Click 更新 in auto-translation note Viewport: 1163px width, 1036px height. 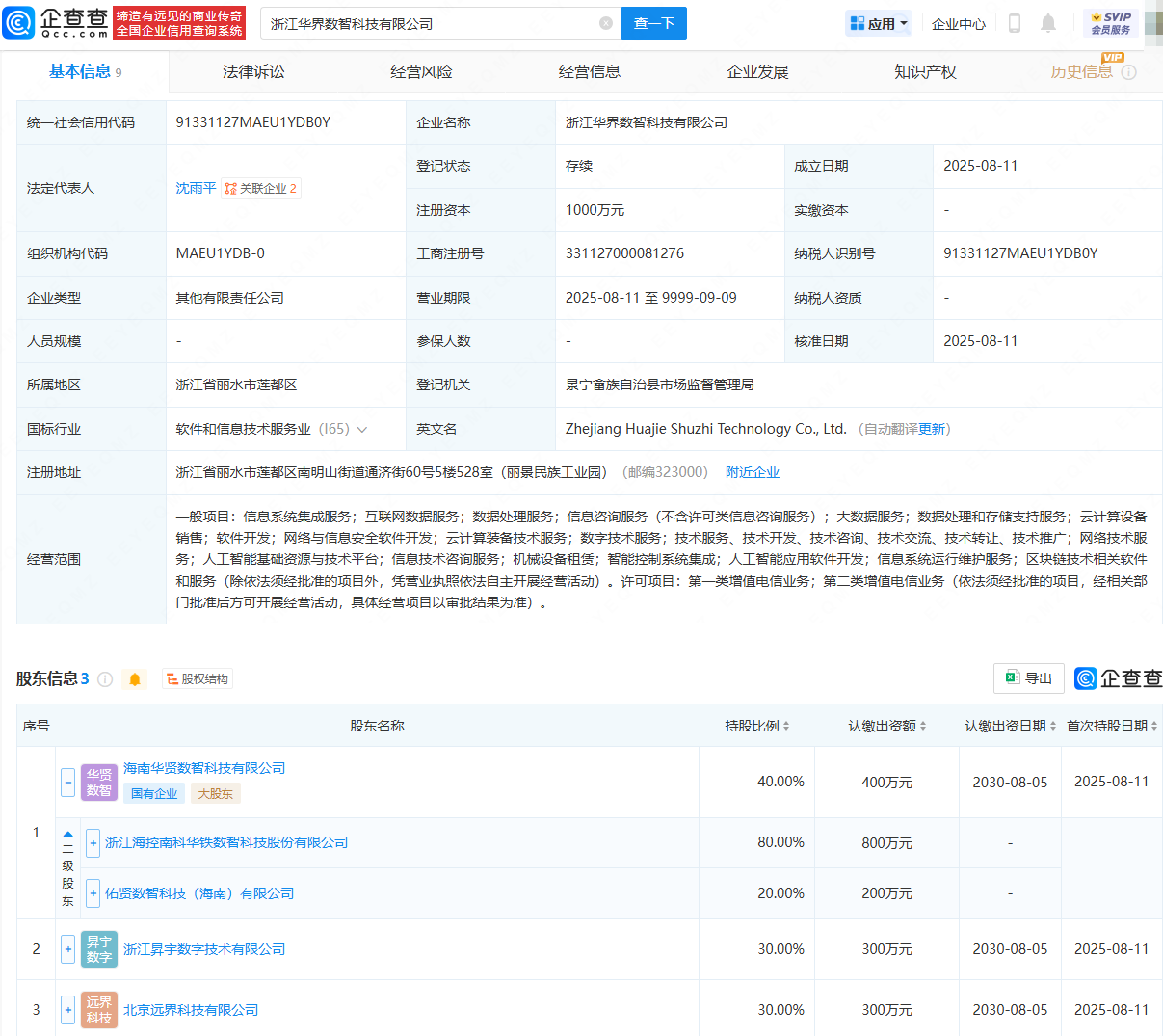point(932,429)
